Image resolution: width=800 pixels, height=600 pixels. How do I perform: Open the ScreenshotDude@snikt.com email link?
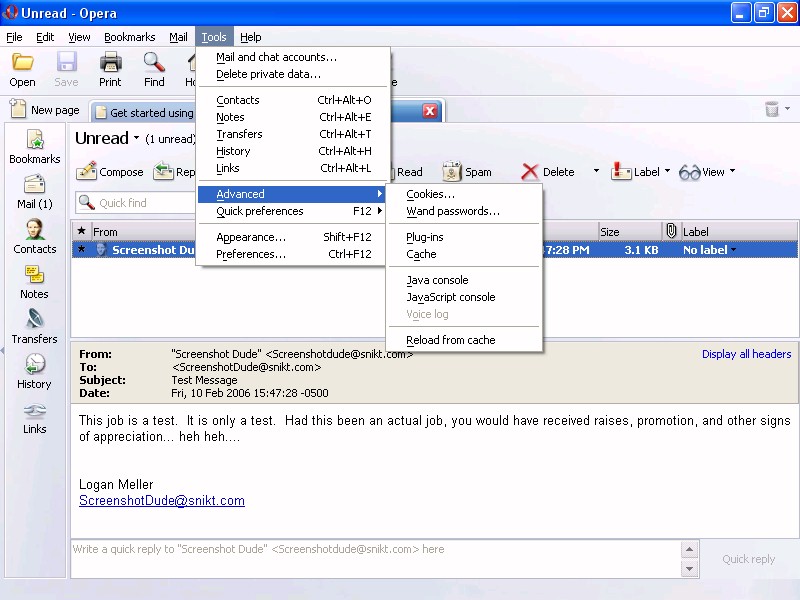click(161, 501)
